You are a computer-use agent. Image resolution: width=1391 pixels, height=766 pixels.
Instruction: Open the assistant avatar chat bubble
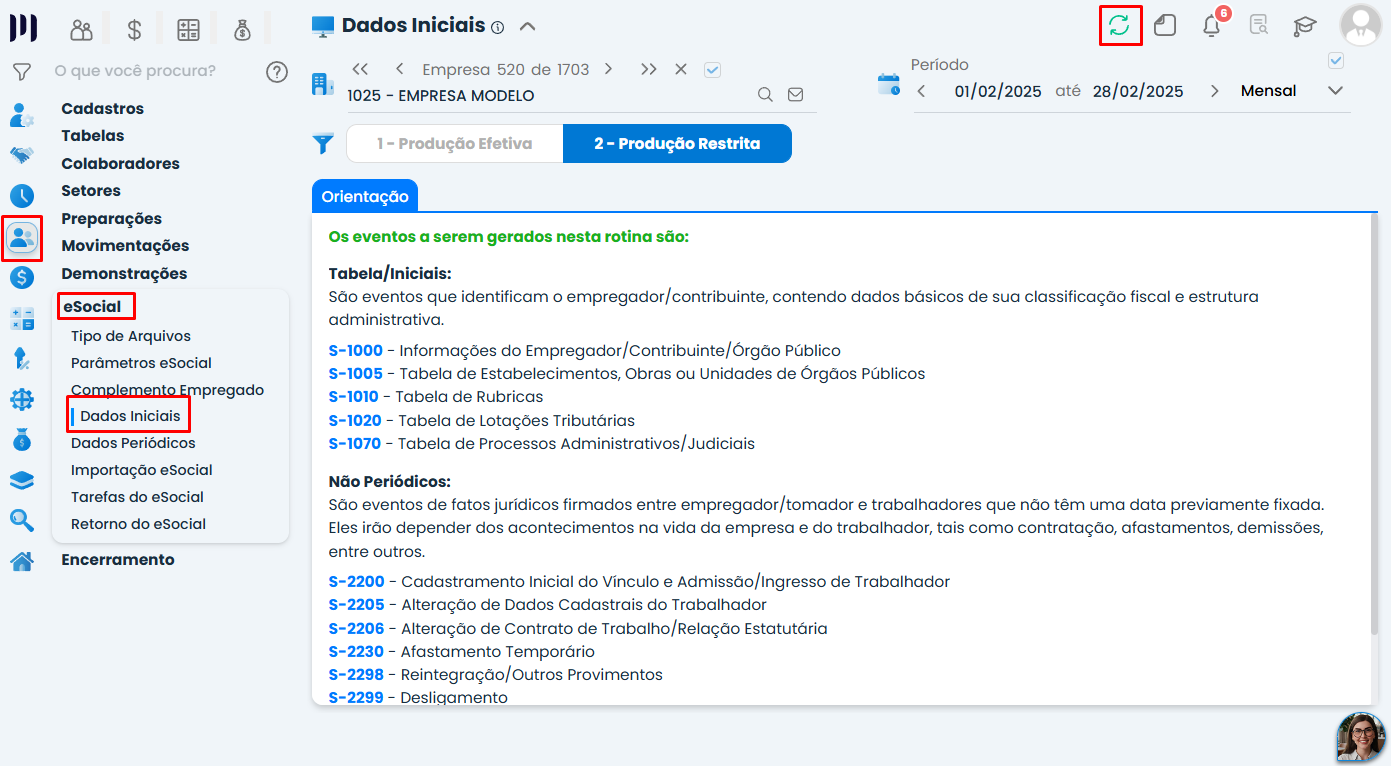[x=1360, y=737]
